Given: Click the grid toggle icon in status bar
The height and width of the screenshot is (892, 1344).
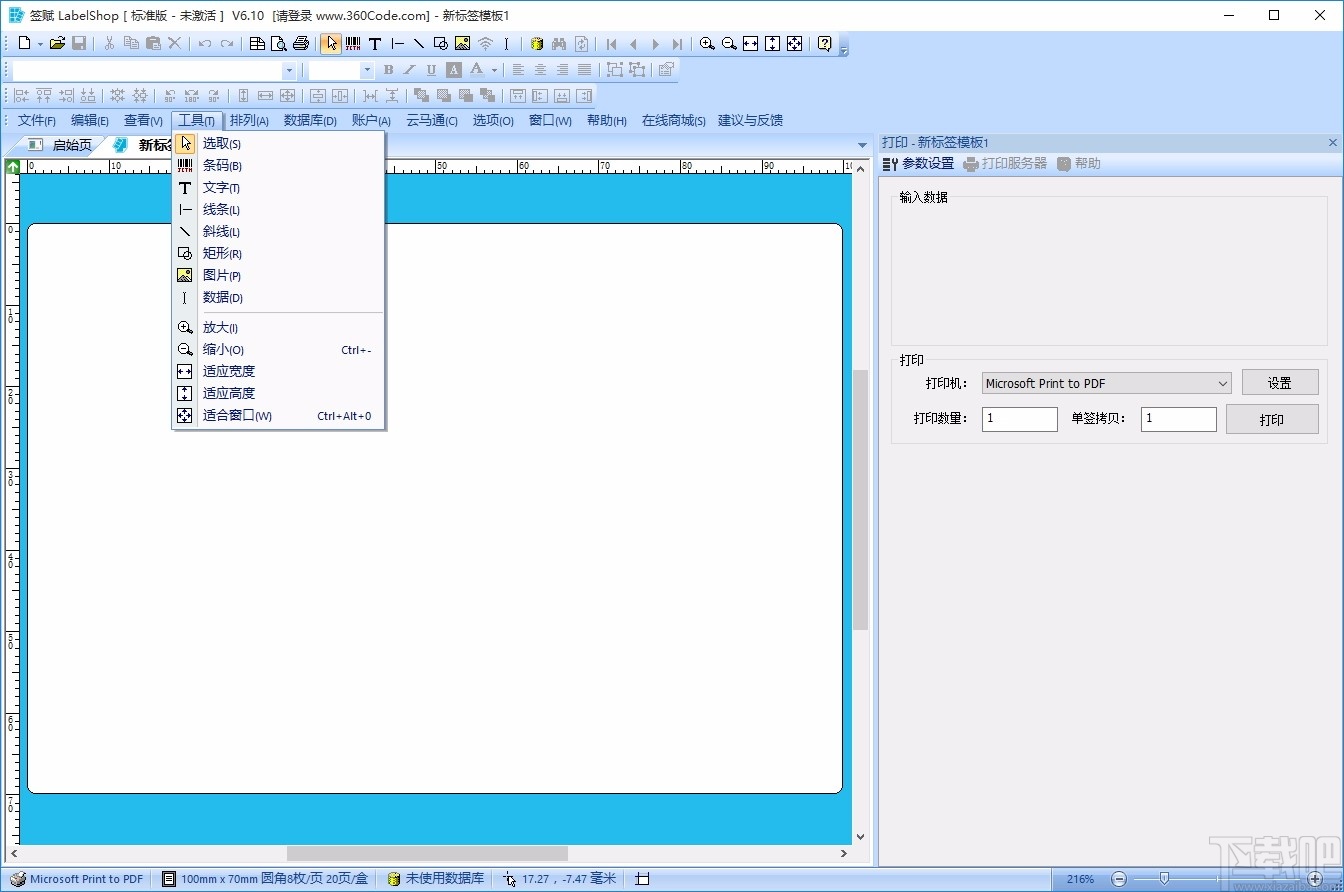Looking at the screenshot, I should (643, 879).
